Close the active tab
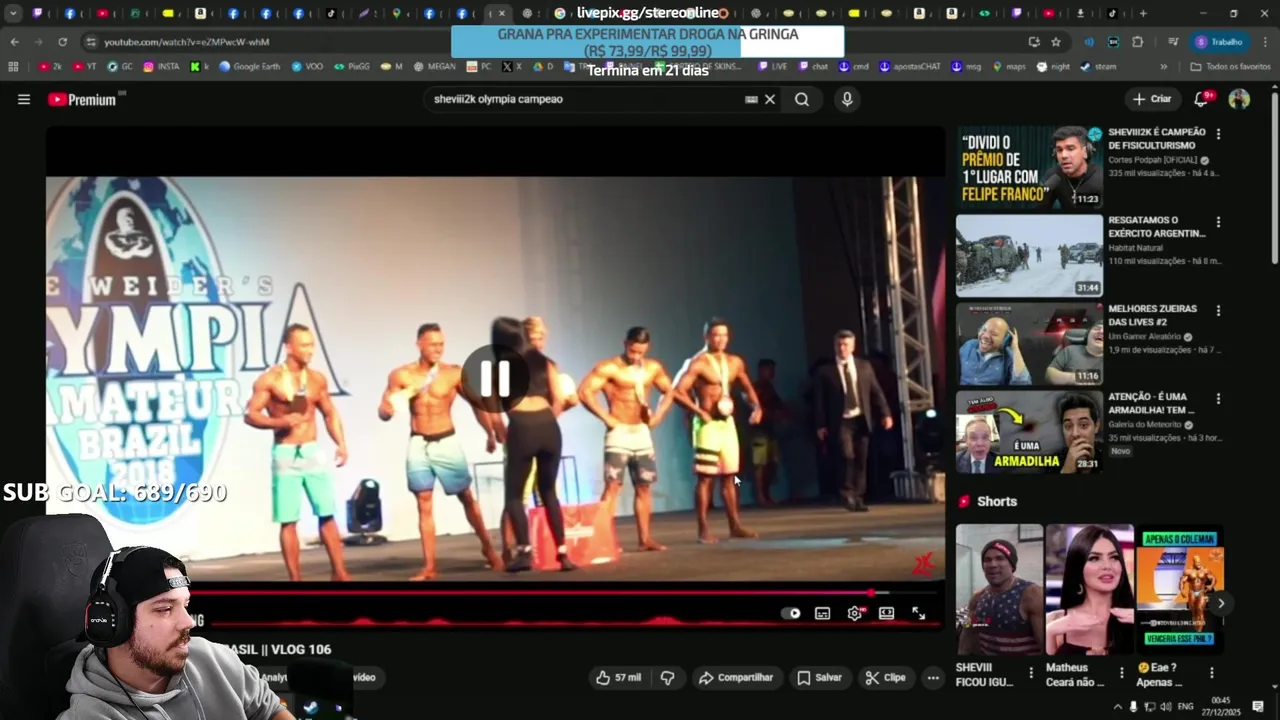The image size is (1280, 720). [502, 14]
